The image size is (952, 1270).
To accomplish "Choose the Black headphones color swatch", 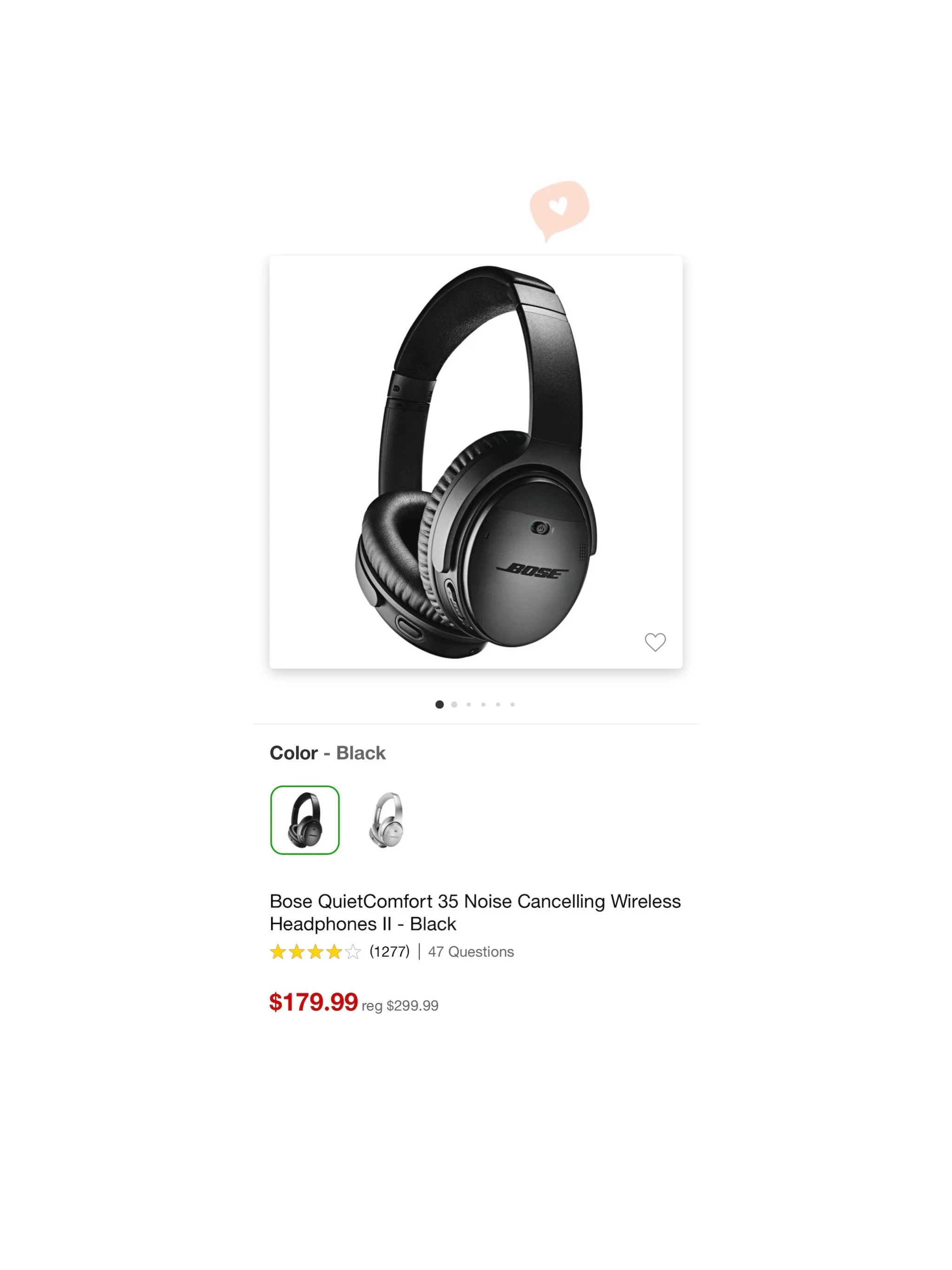I will click(305, 820).
